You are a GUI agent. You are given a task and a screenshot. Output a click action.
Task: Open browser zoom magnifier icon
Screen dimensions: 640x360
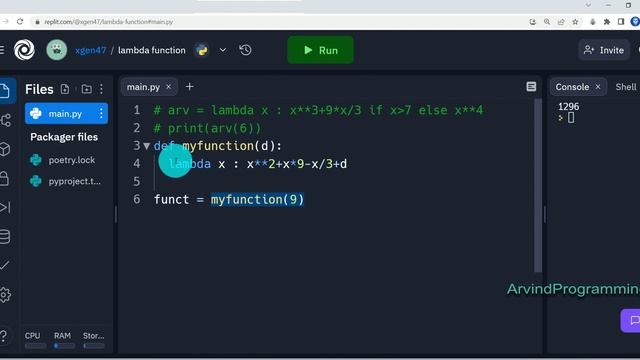pyautogui.click(x=547, y=22)
